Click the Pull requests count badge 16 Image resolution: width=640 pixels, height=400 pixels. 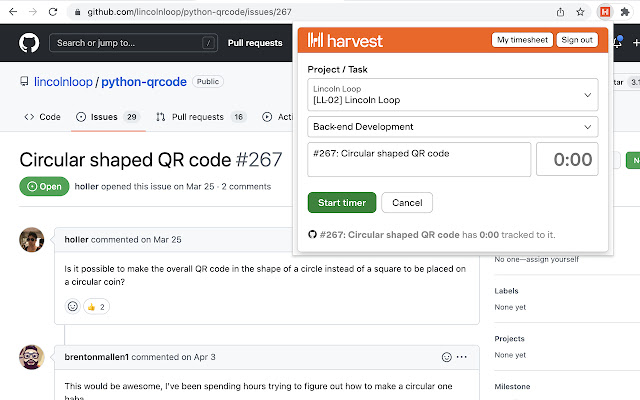238,117
